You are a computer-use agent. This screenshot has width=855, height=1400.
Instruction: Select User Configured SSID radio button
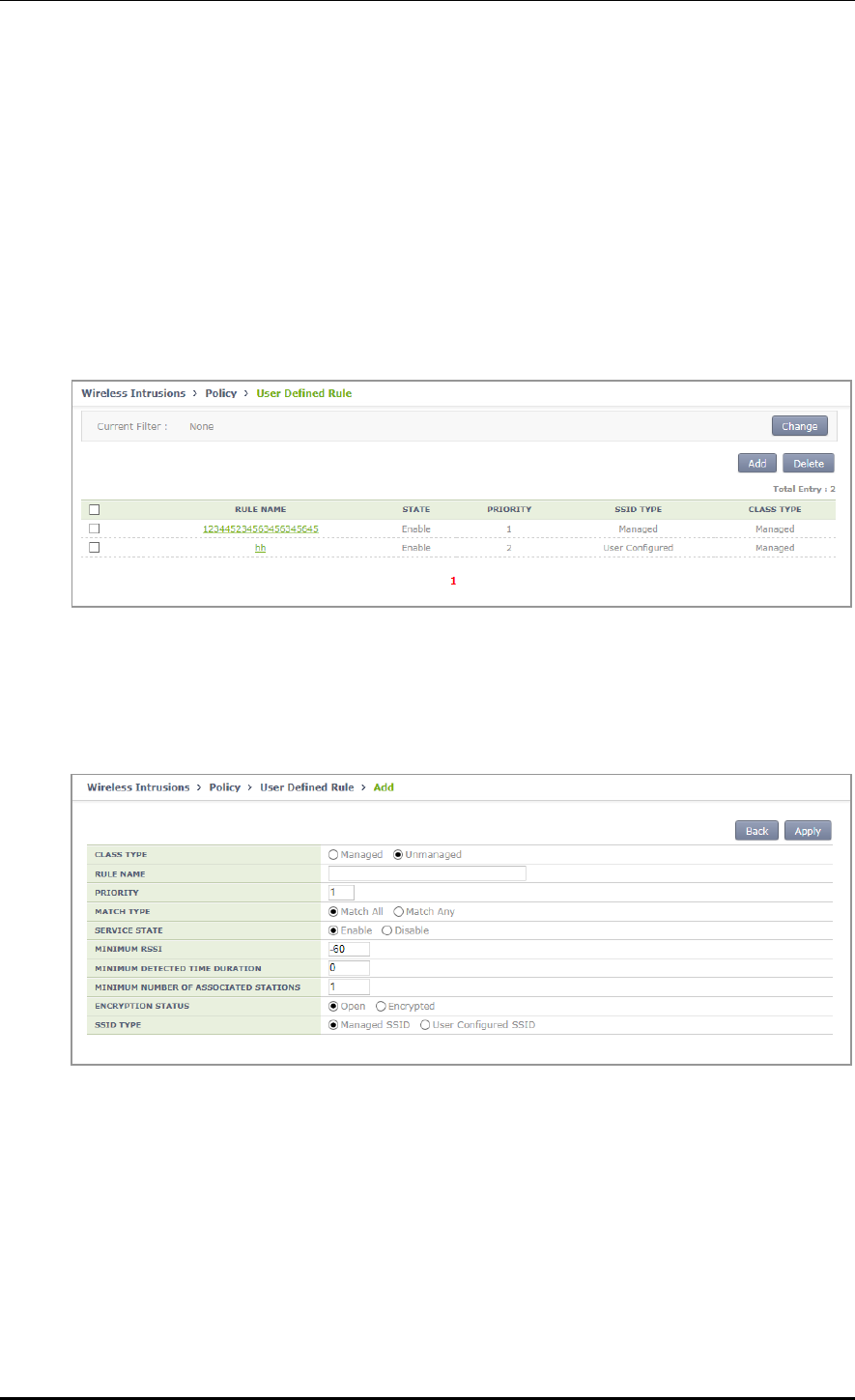(x=425, y=1025)
